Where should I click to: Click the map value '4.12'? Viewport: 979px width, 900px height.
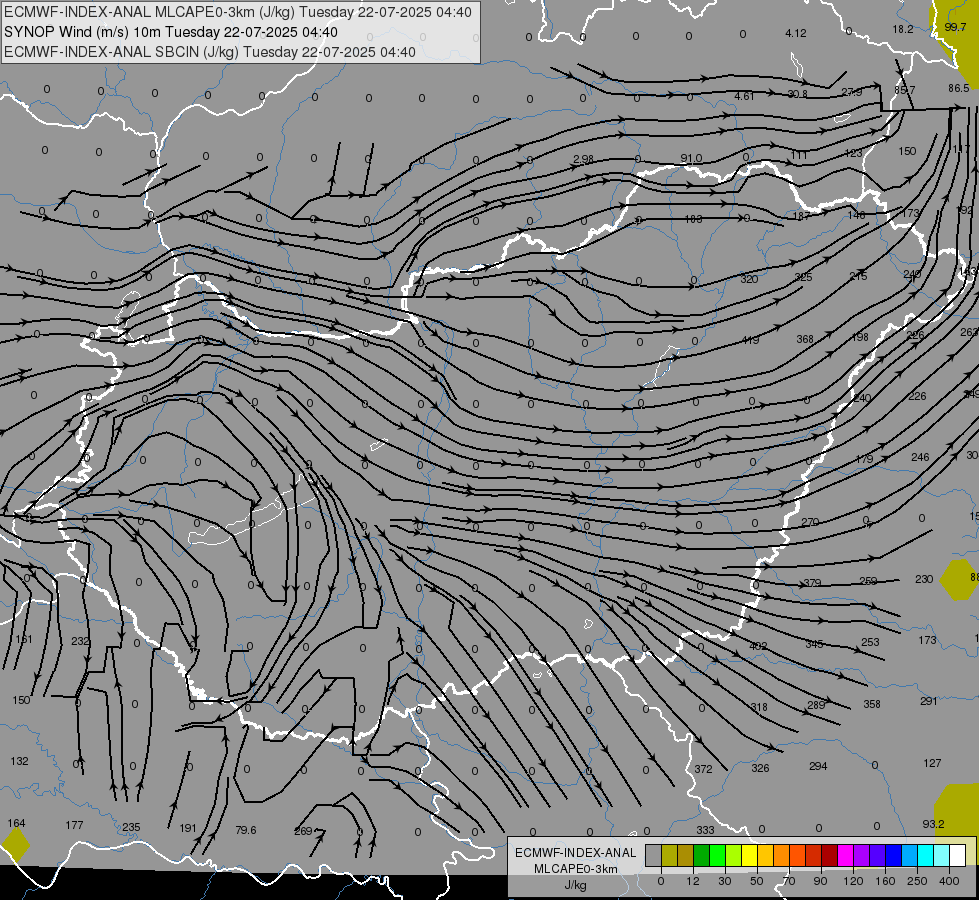tap(795, 33)
